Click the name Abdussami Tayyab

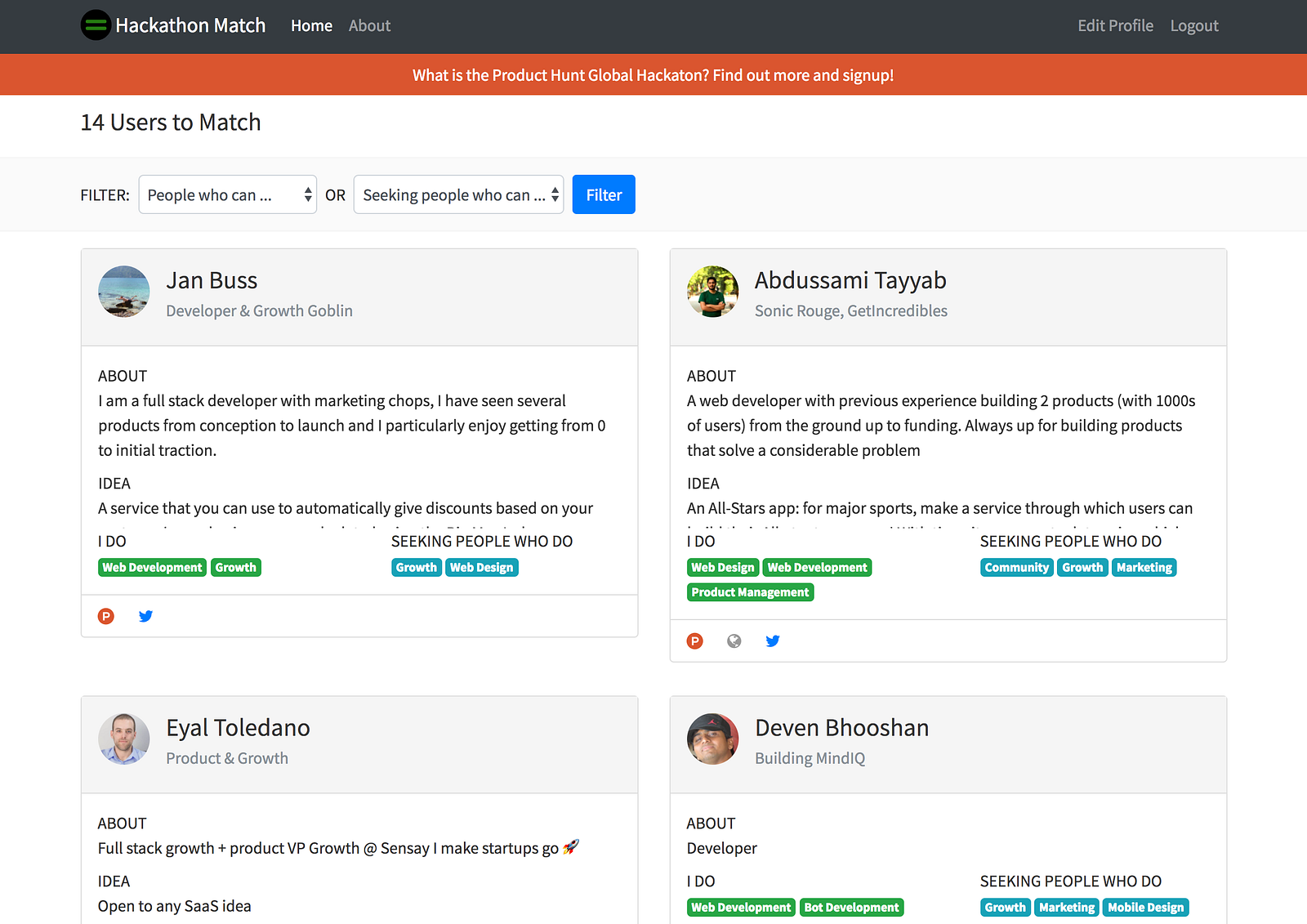(x=850, y=280)
